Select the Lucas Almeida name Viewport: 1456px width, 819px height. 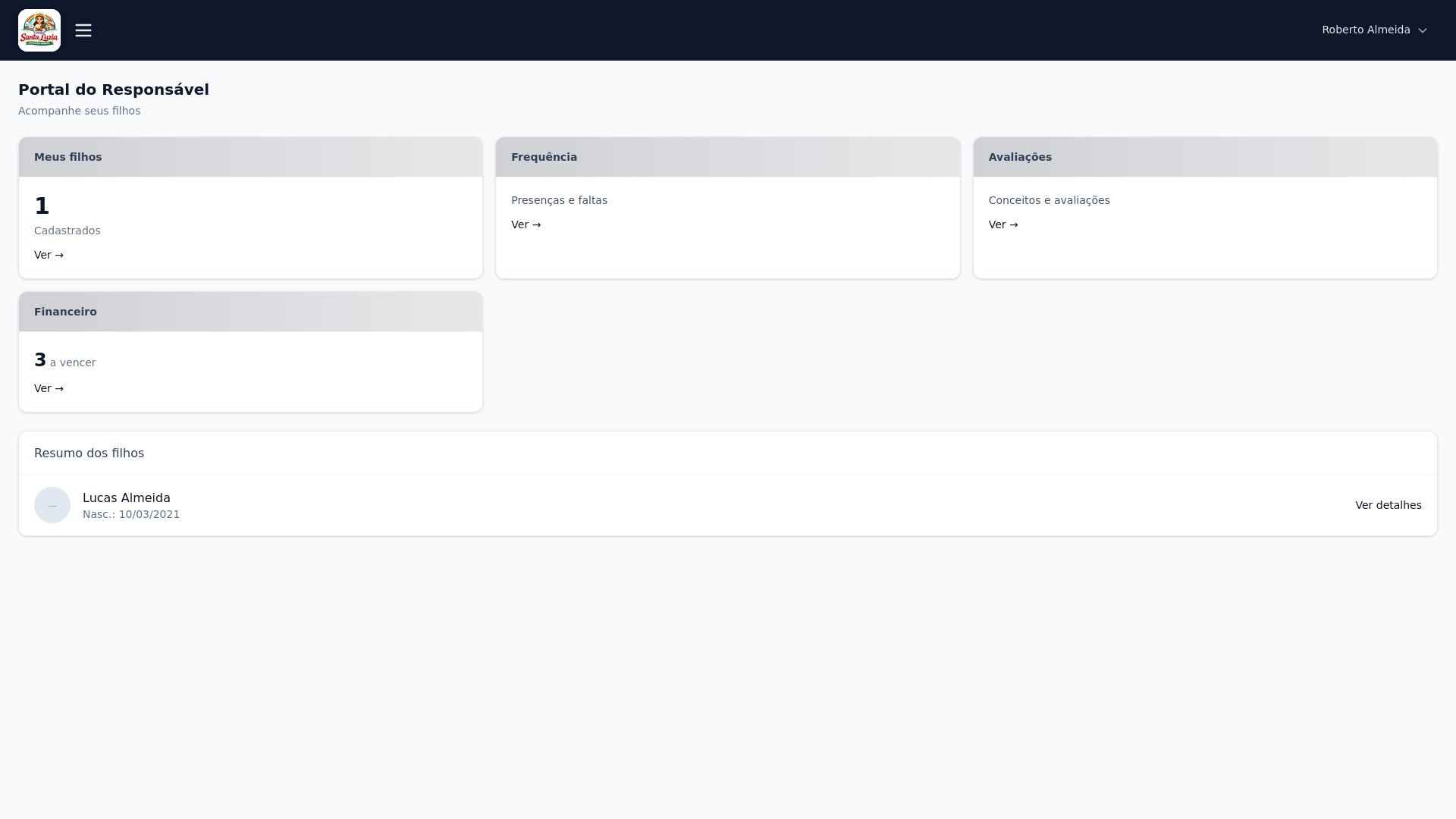(127, 498)
